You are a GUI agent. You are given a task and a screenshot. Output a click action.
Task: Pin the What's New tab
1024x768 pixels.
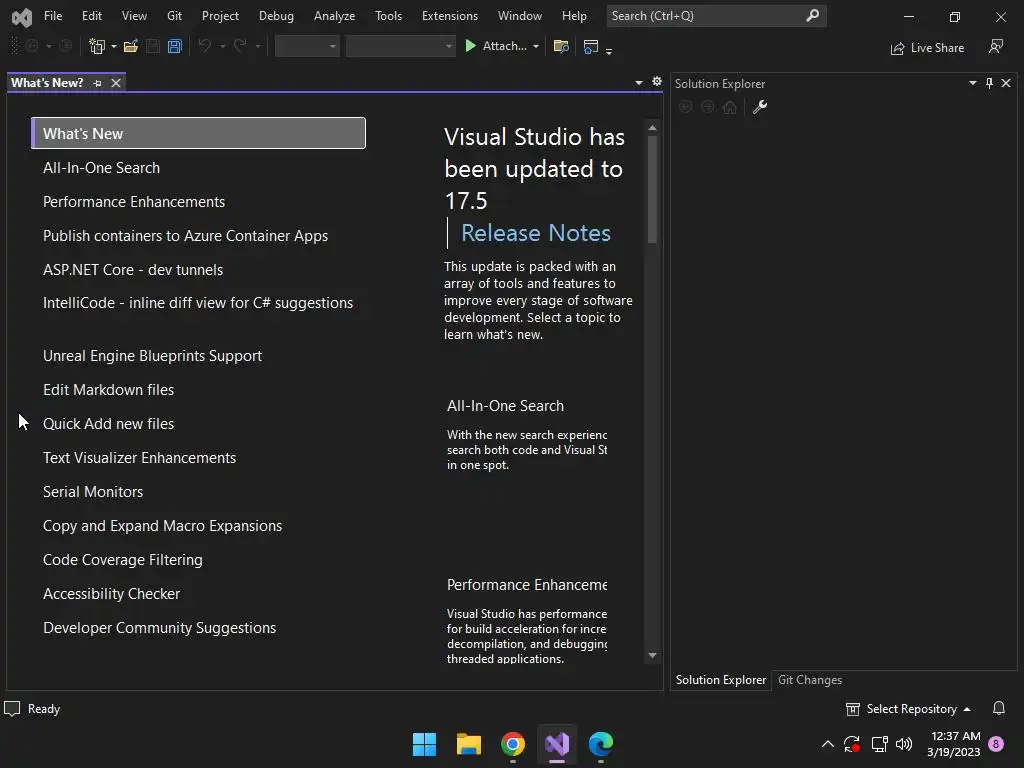point(97,83)
